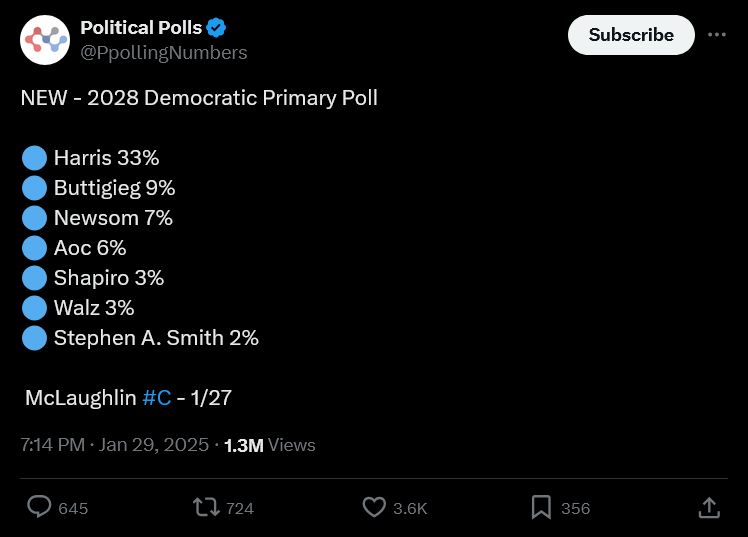
Task: Click the 645 replies count
Action: tap(73, 508)
